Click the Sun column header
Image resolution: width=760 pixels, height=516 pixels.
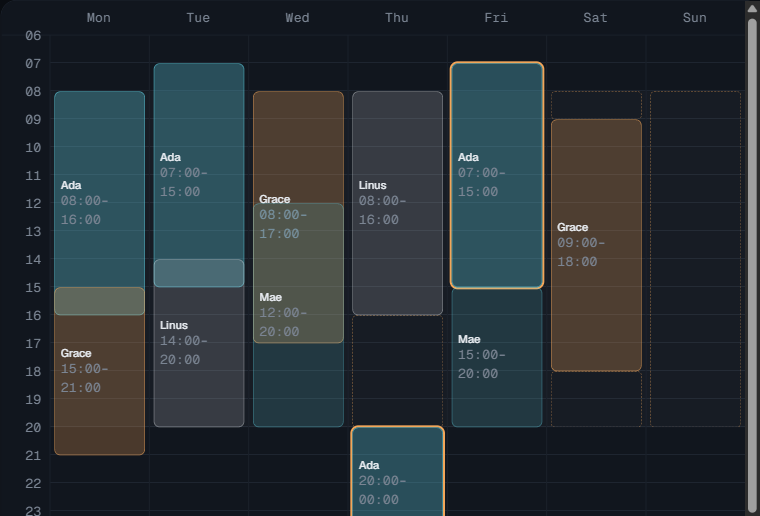[695, 18]
